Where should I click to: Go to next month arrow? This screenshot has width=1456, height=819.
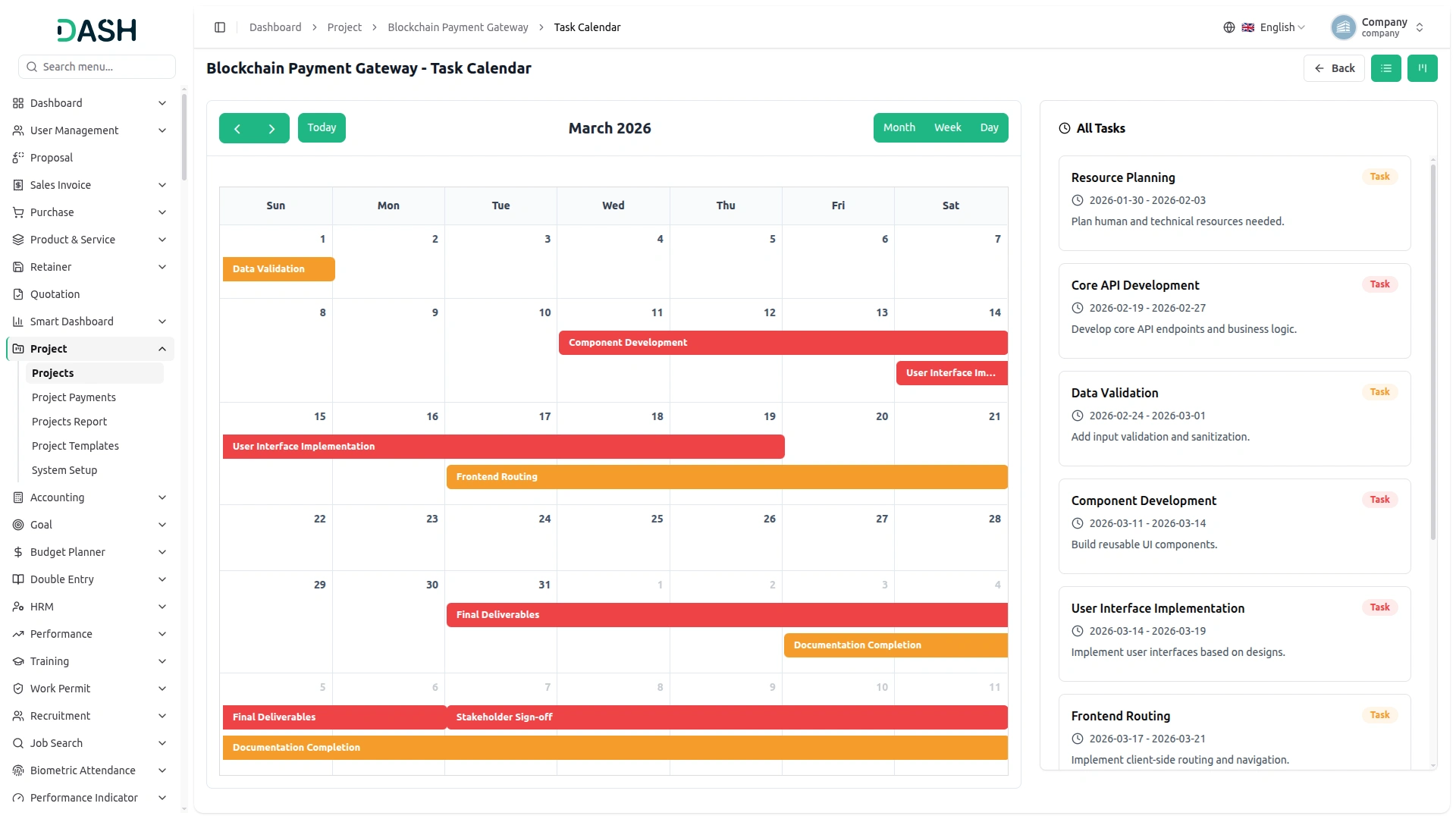271,128
